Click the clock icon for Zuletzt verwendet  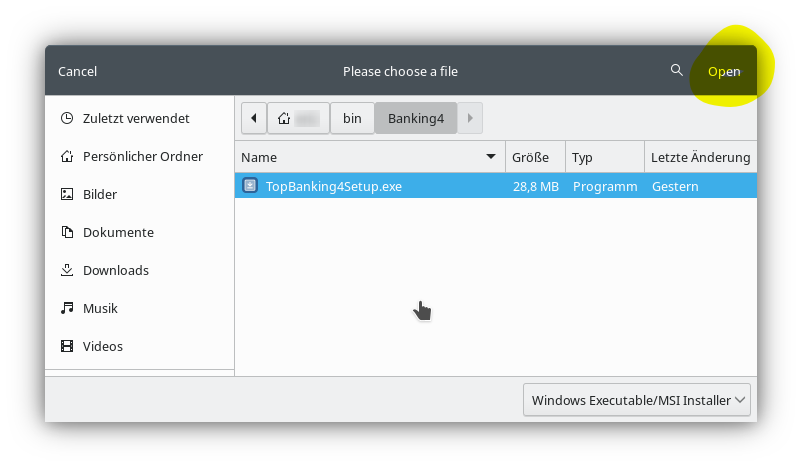click(67, 119)
